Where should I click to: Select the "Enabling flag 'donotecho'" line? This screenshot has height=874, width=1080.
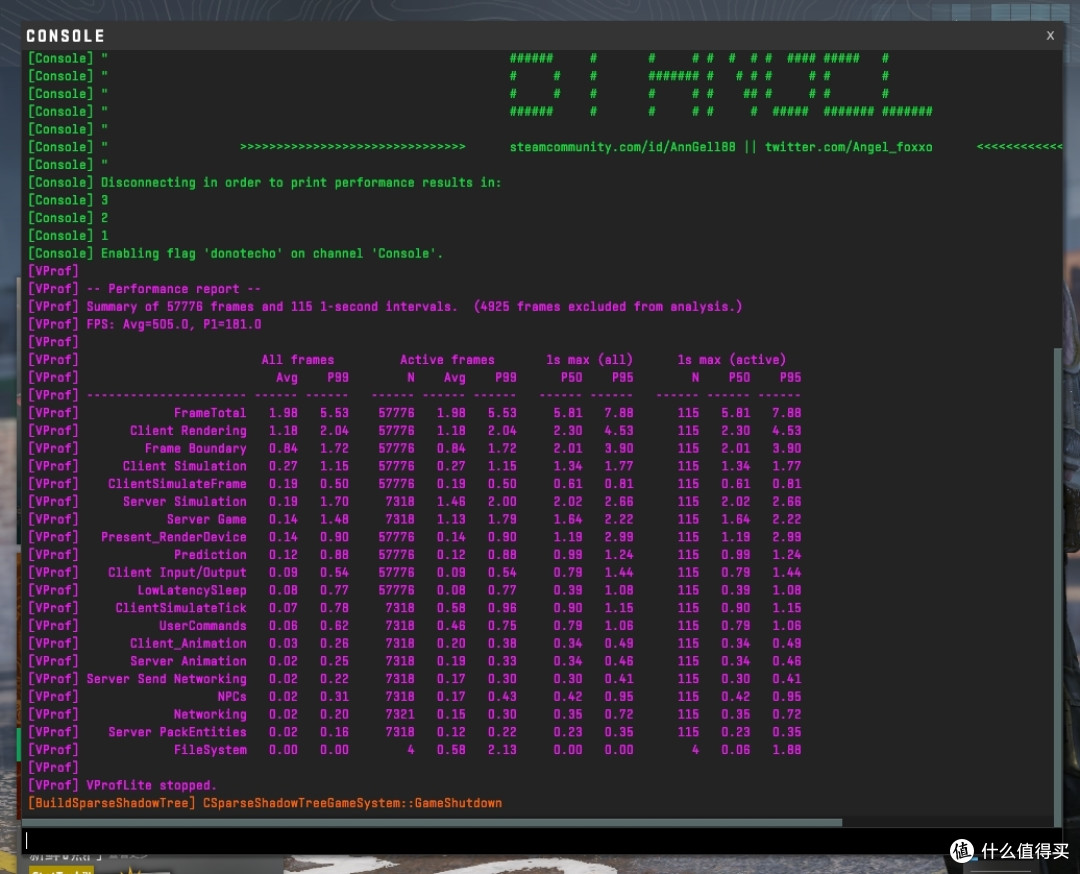271,253
